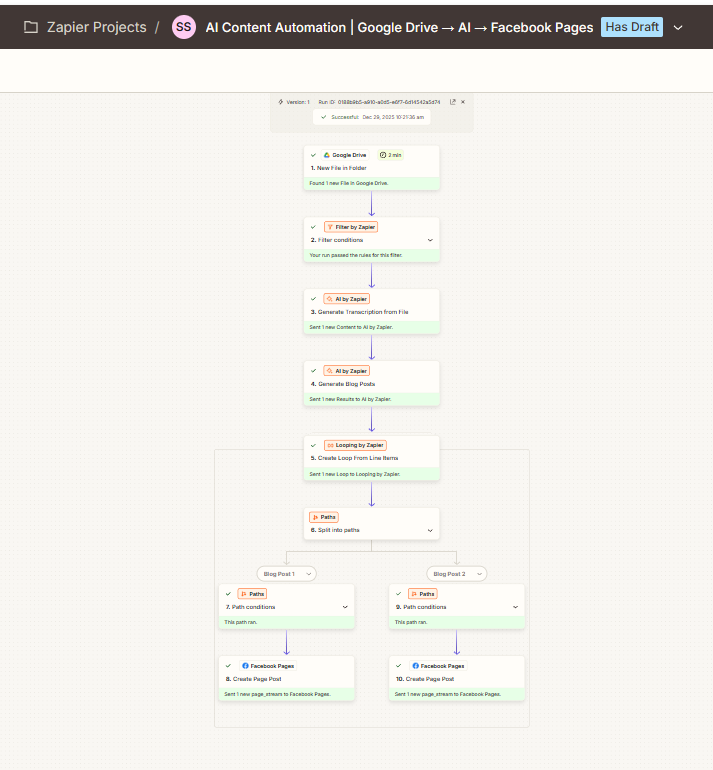The width and height of the screenshot is (713, 770).
Task: Click the Has Draft badge
Action: click(x=632, y=27)
